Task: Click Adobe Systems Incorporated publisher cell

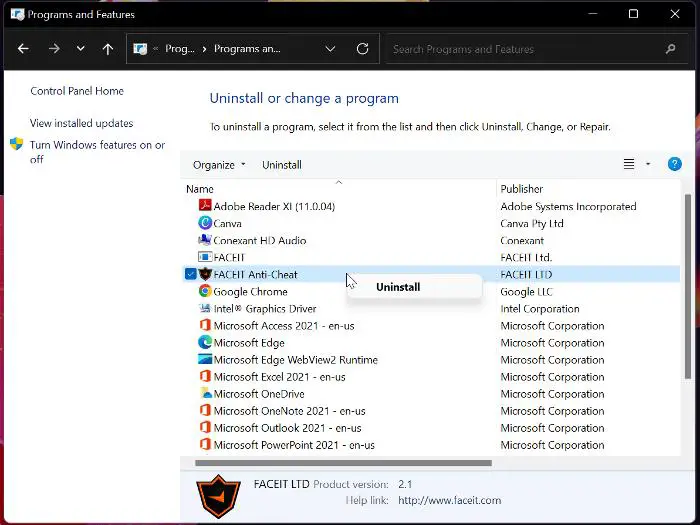Action: click(x=568, y=206)
